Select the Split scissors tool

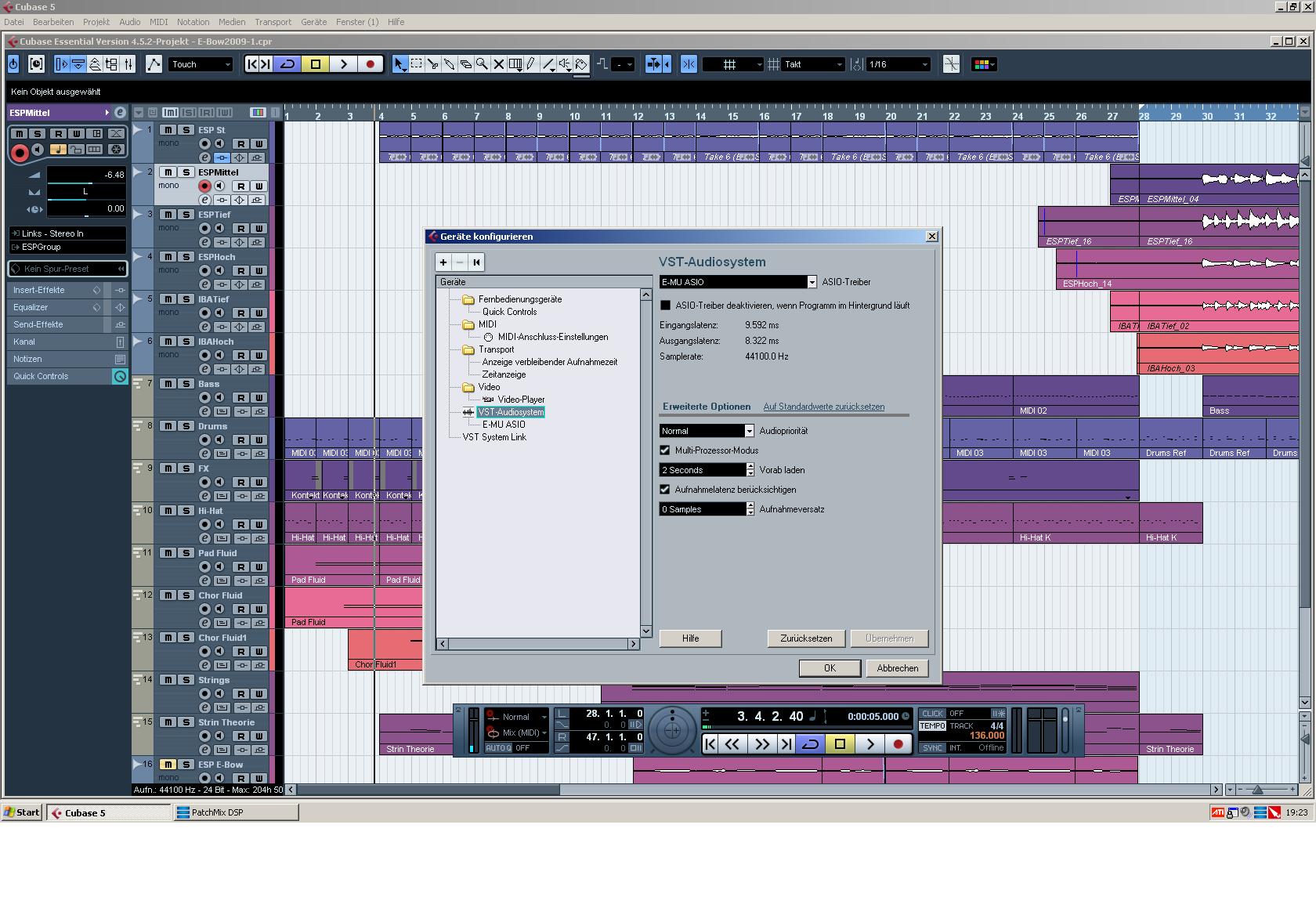(433, 64)
